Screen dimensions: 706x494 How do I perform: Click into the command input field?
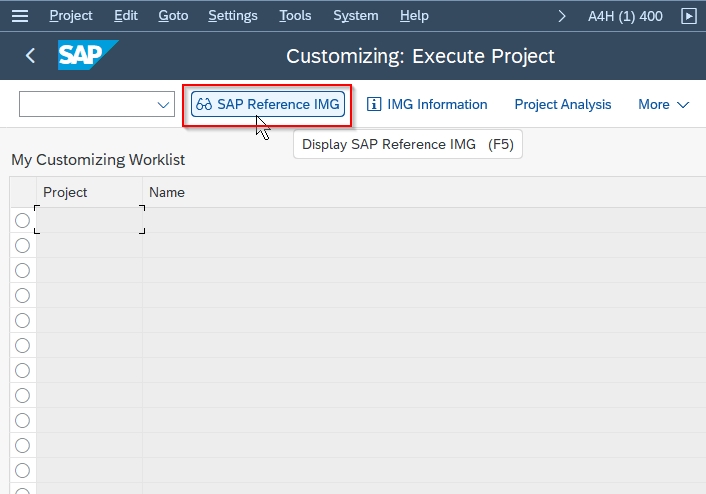pyautogui.click(x=88, y=104)
